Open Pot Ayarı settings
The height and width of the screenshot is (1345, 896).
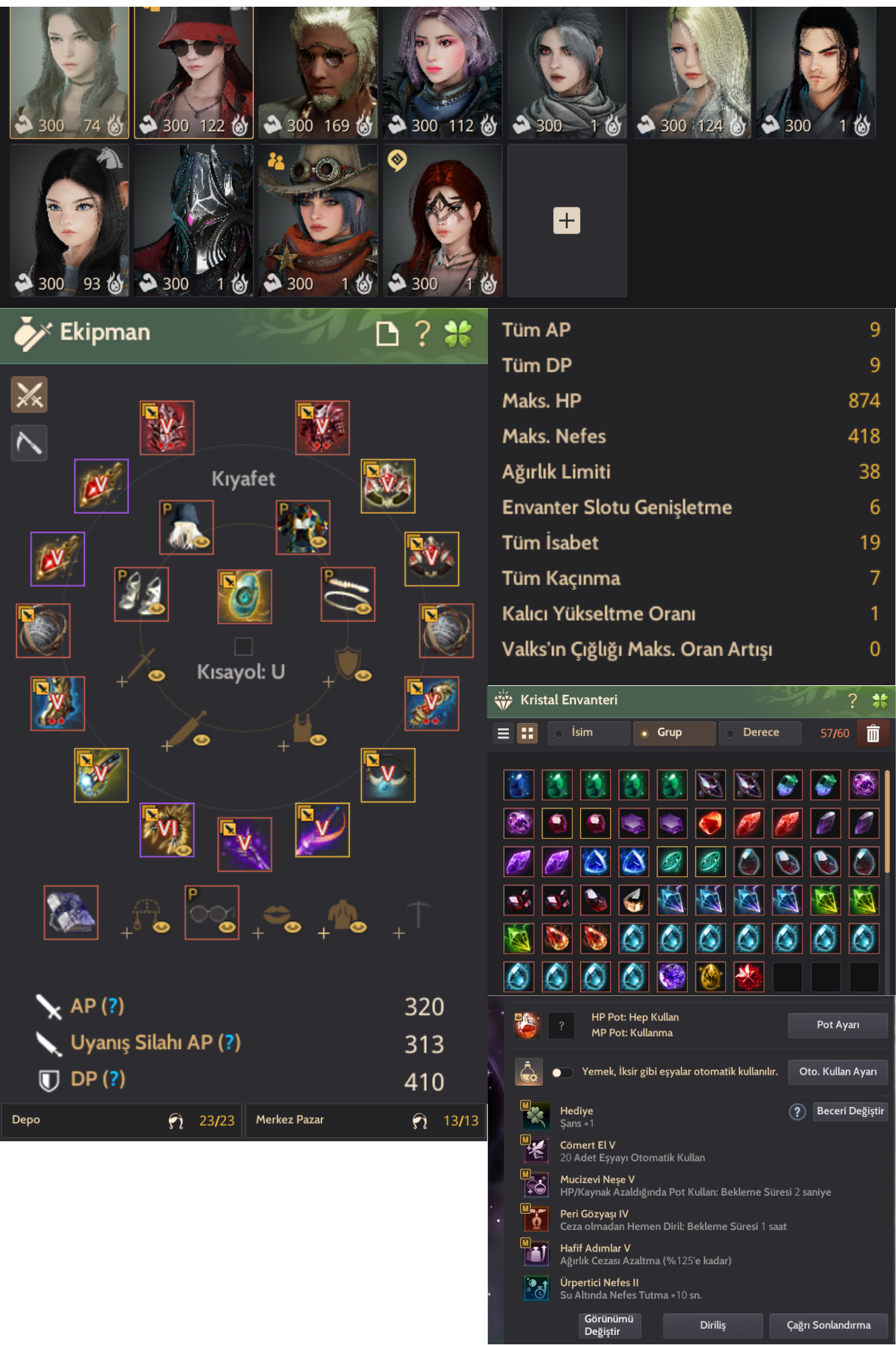tap(838, 1025)
